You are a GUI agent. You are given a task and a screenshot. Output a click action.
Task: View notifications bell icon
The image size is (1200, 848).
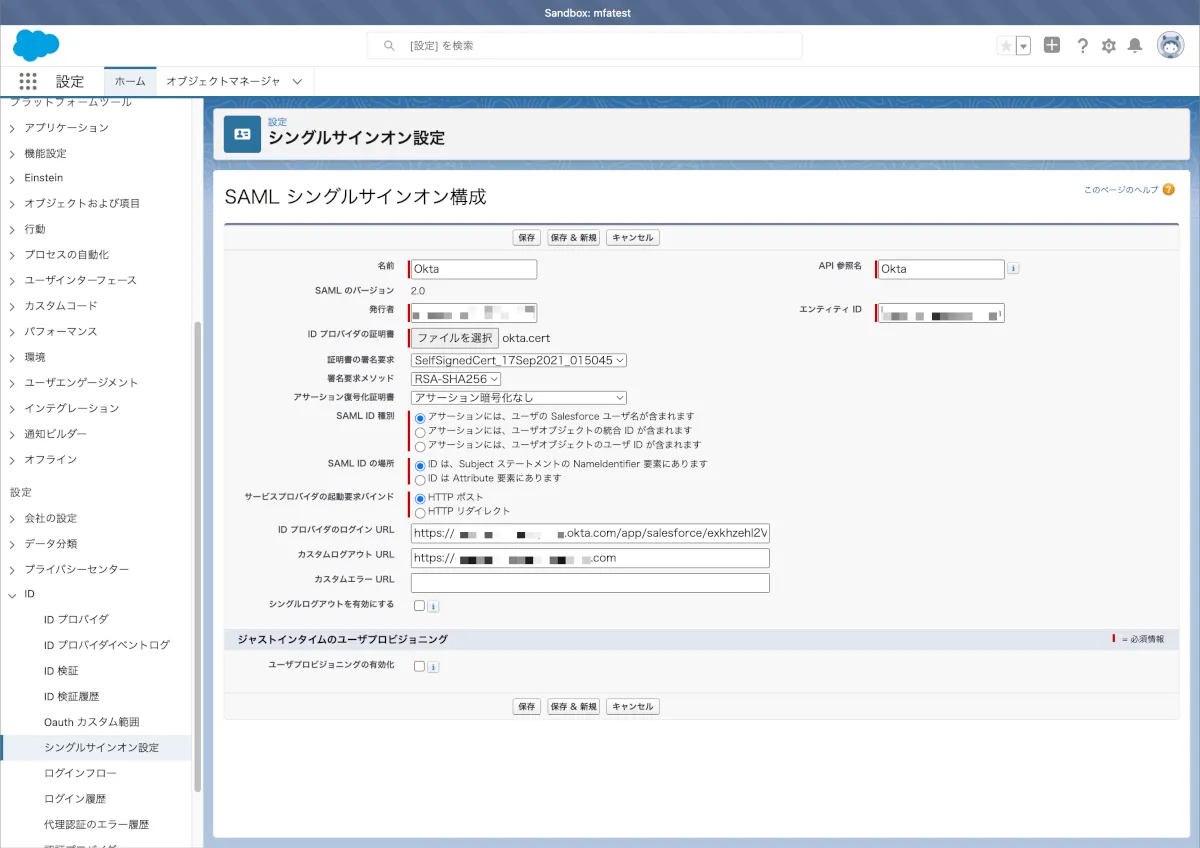(x=1135, y=46)
